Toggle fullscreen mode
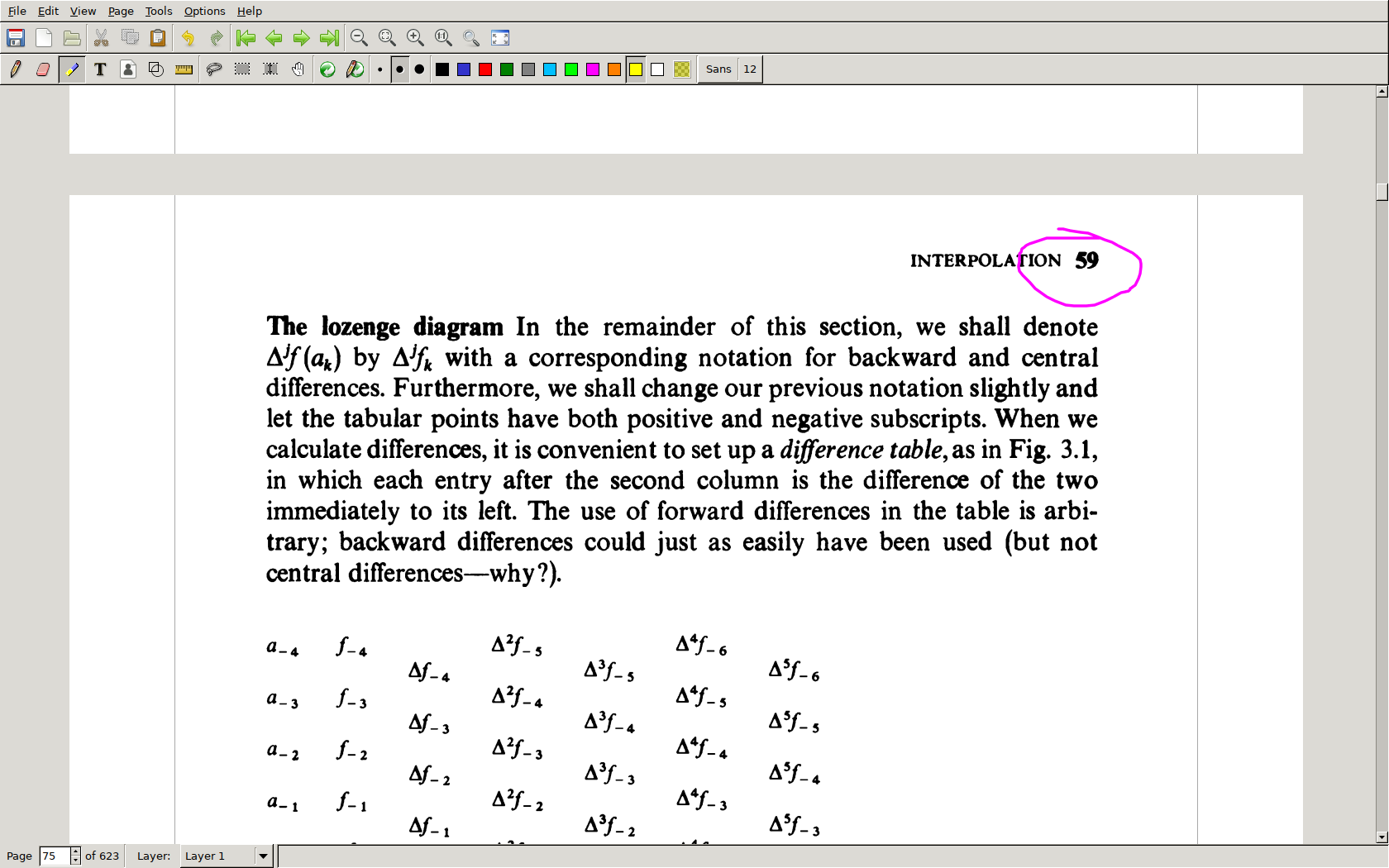 tap(500, 38)
